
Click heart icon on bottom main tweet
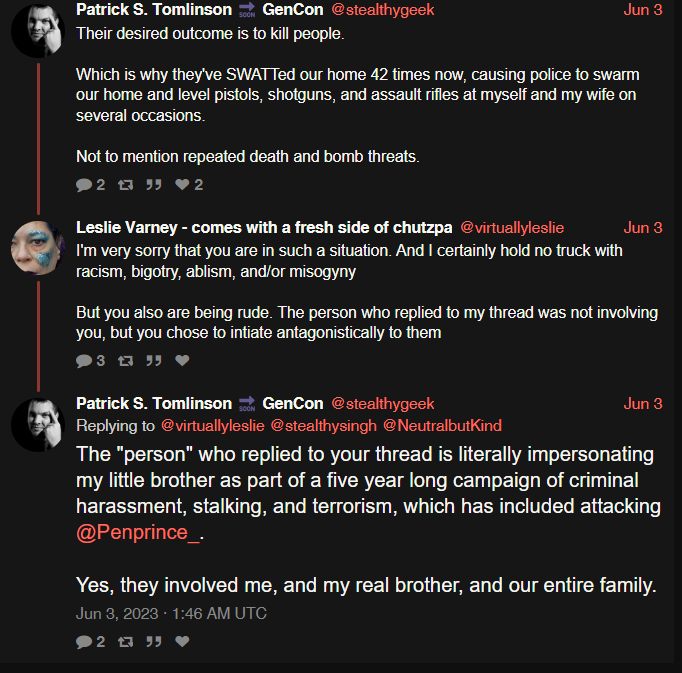click(182, 641)
